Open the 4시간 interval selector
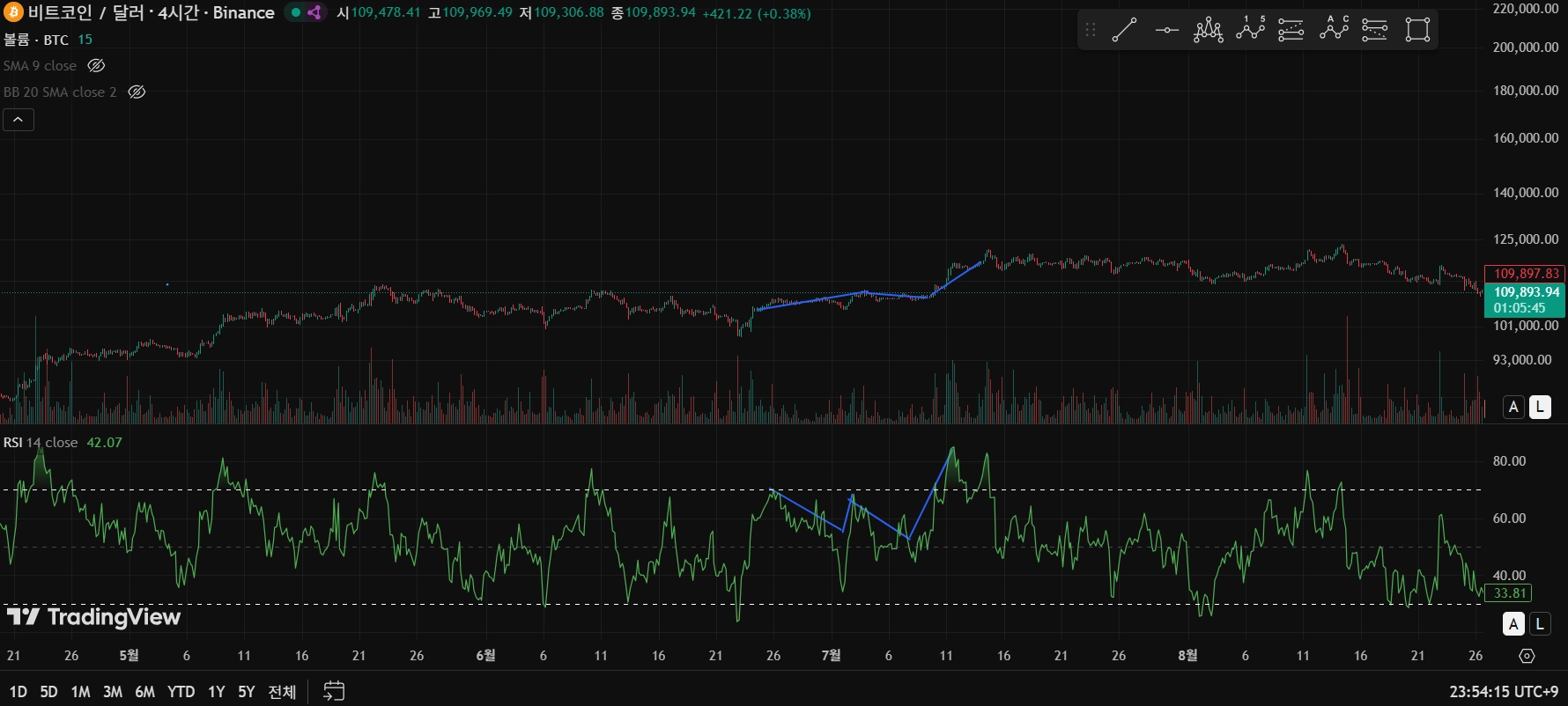 click(x=178, y=12)
